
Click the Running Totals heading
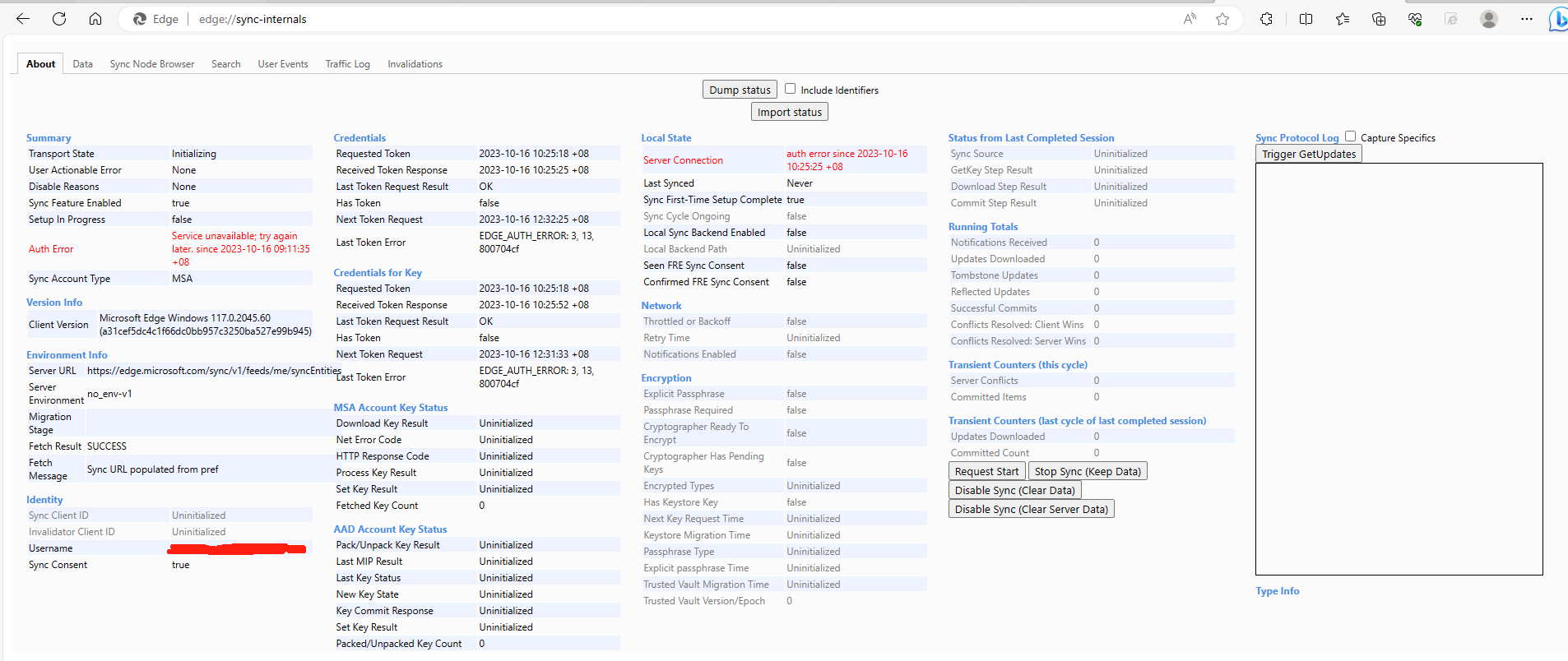(x=982, y=226)
